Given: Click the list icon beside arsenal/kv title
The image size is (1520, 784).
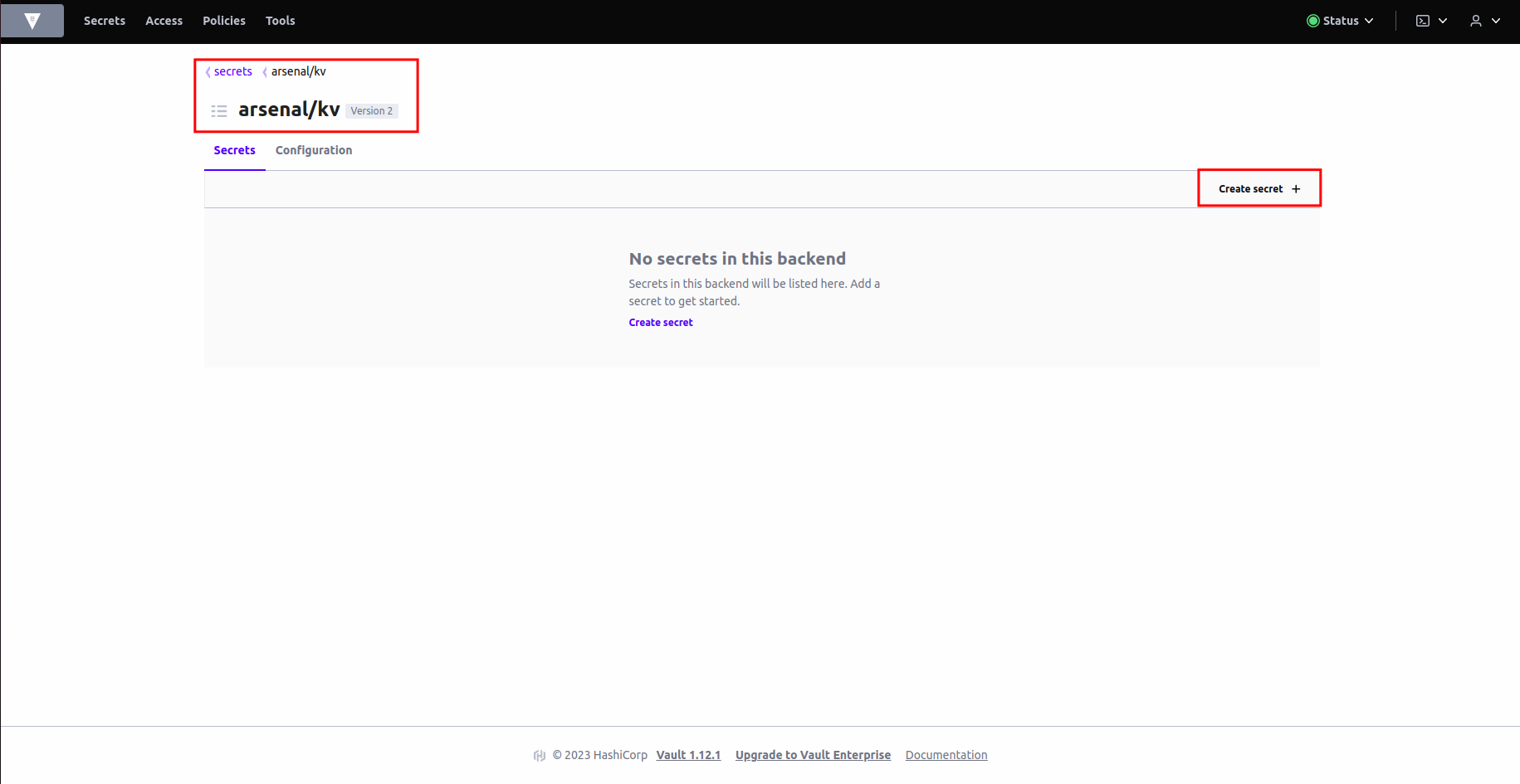Looking at the screenshot, I should 219,110.
